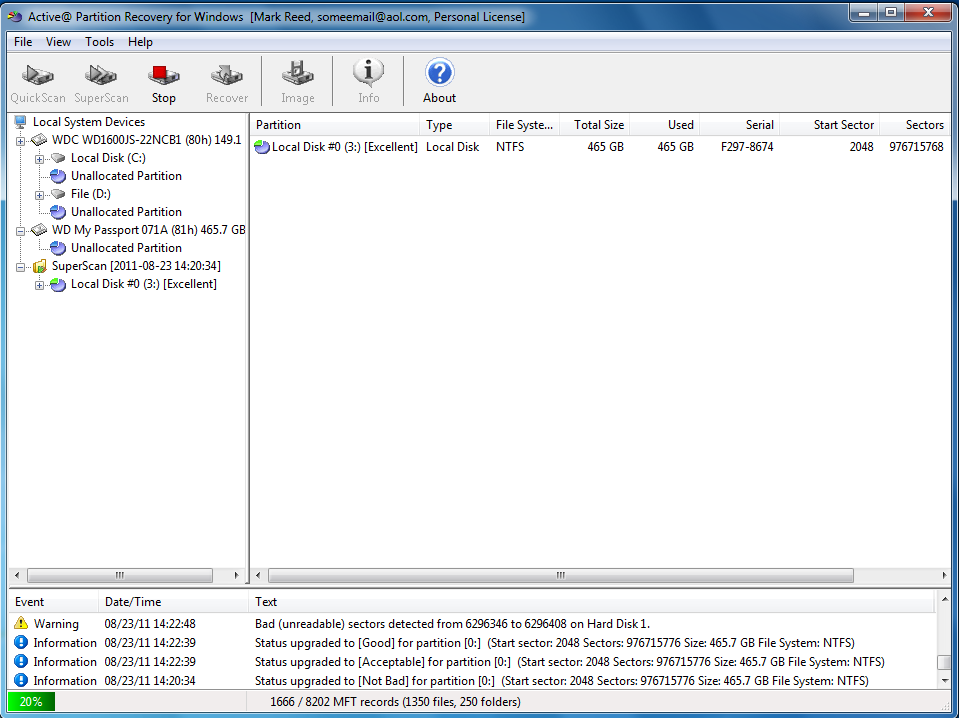
Task: Sort by the Total Size column header
Action: coord(594,125)
